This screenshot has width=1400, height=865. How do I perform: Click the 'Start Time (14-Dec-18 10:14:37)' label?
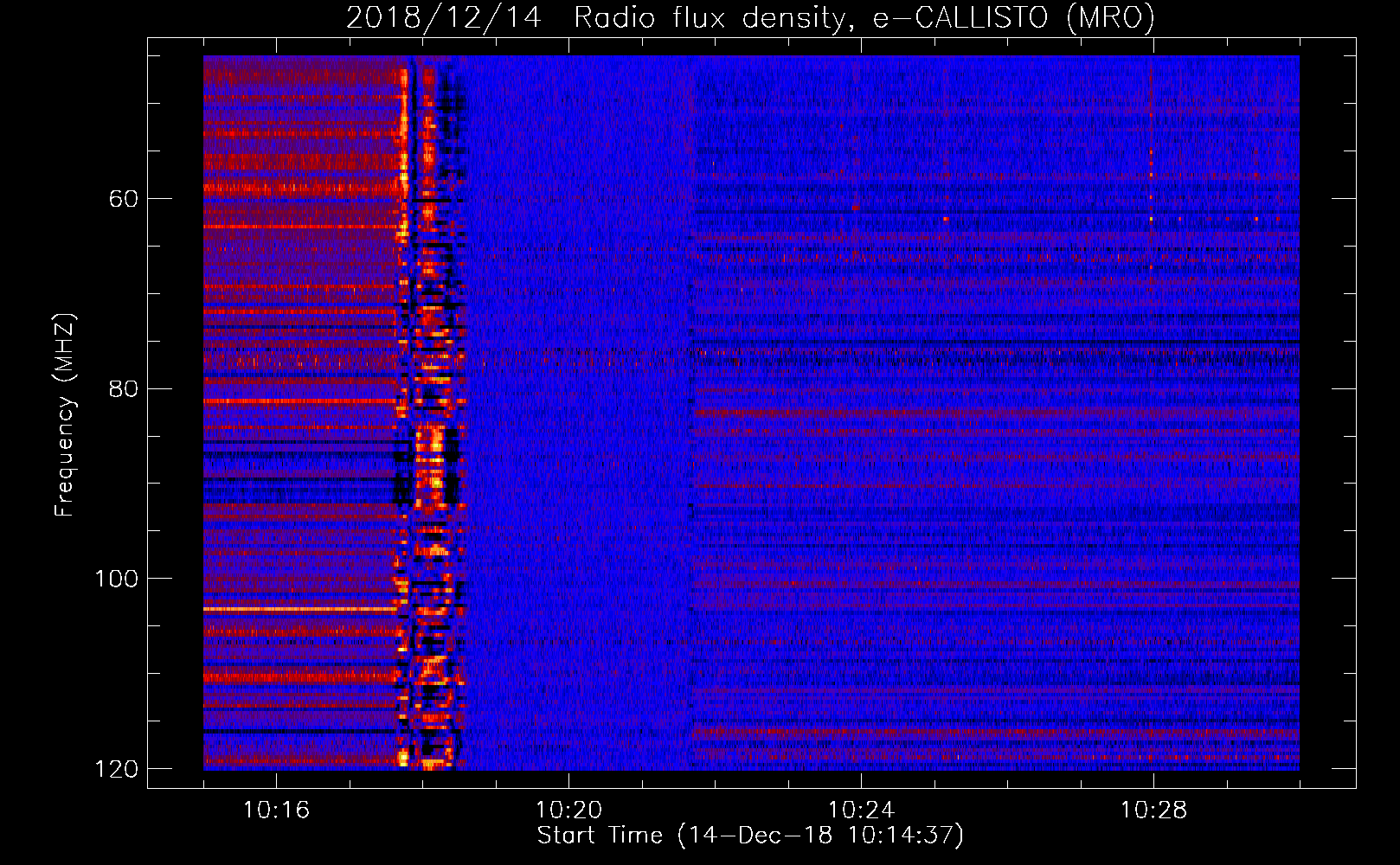pos(750,836)
